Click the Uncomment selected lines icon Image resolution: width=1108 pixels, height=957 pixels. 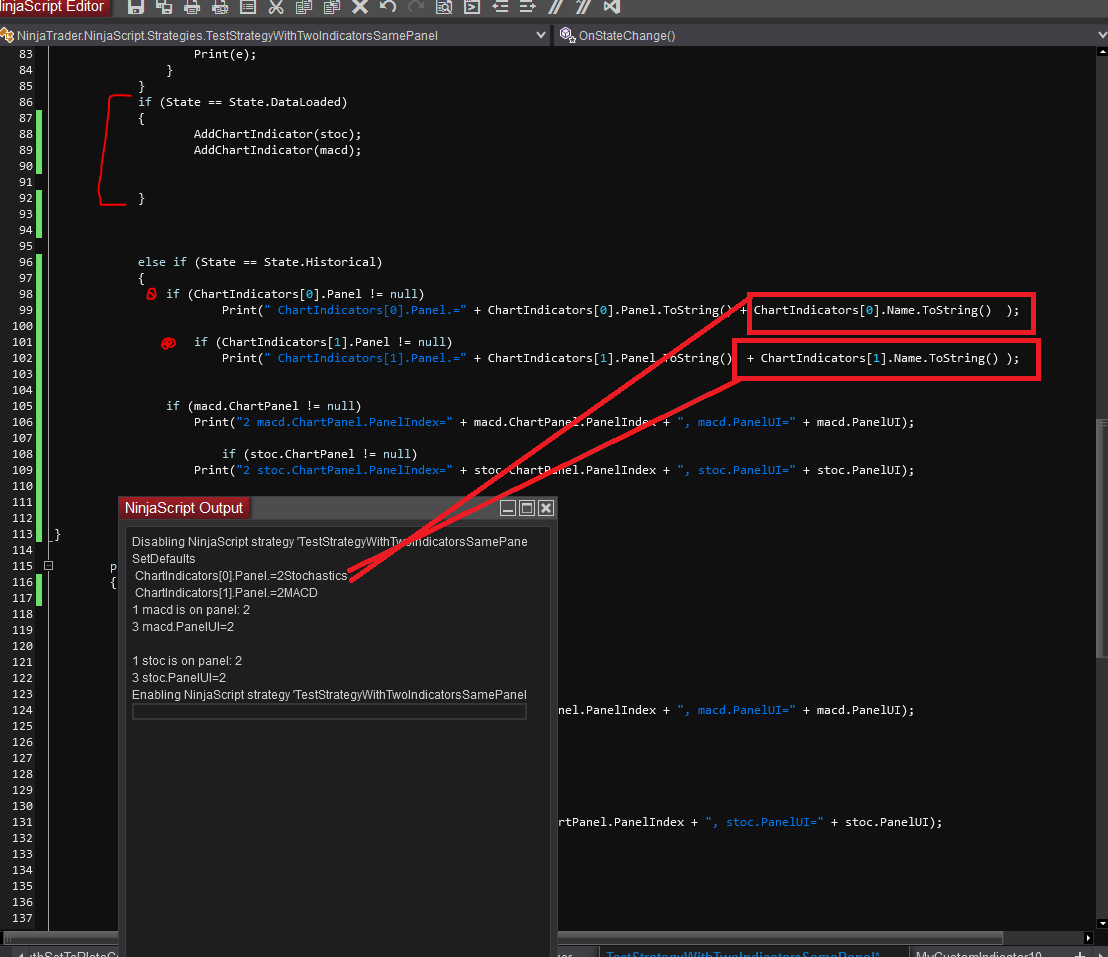click(x=584, y=7)
